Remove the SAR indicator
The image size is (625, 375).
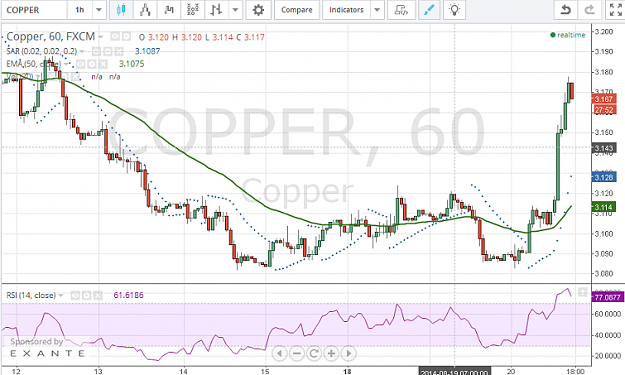click(x=118, y=51)
